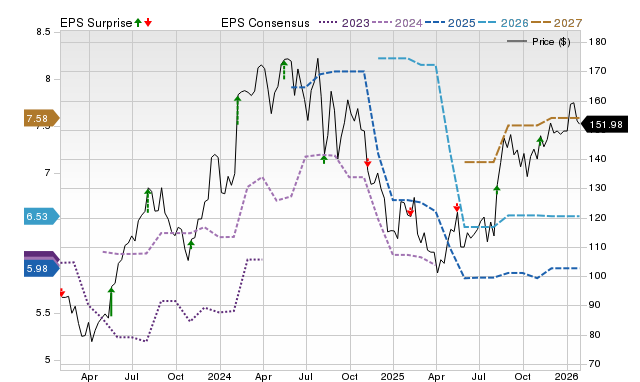Click the 8.5 label on the EPS axis

pos(43,32)
